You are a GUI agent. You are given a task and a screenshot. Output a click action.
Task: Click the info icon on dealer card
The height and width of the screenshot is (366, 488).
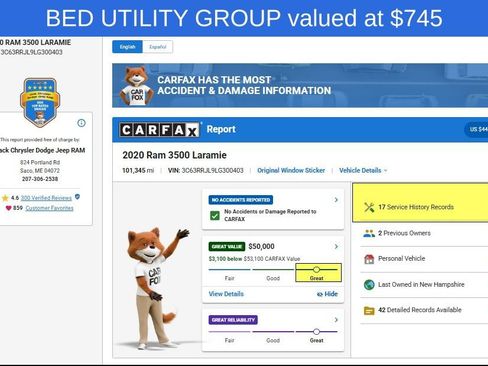click(x=81, y=123)
